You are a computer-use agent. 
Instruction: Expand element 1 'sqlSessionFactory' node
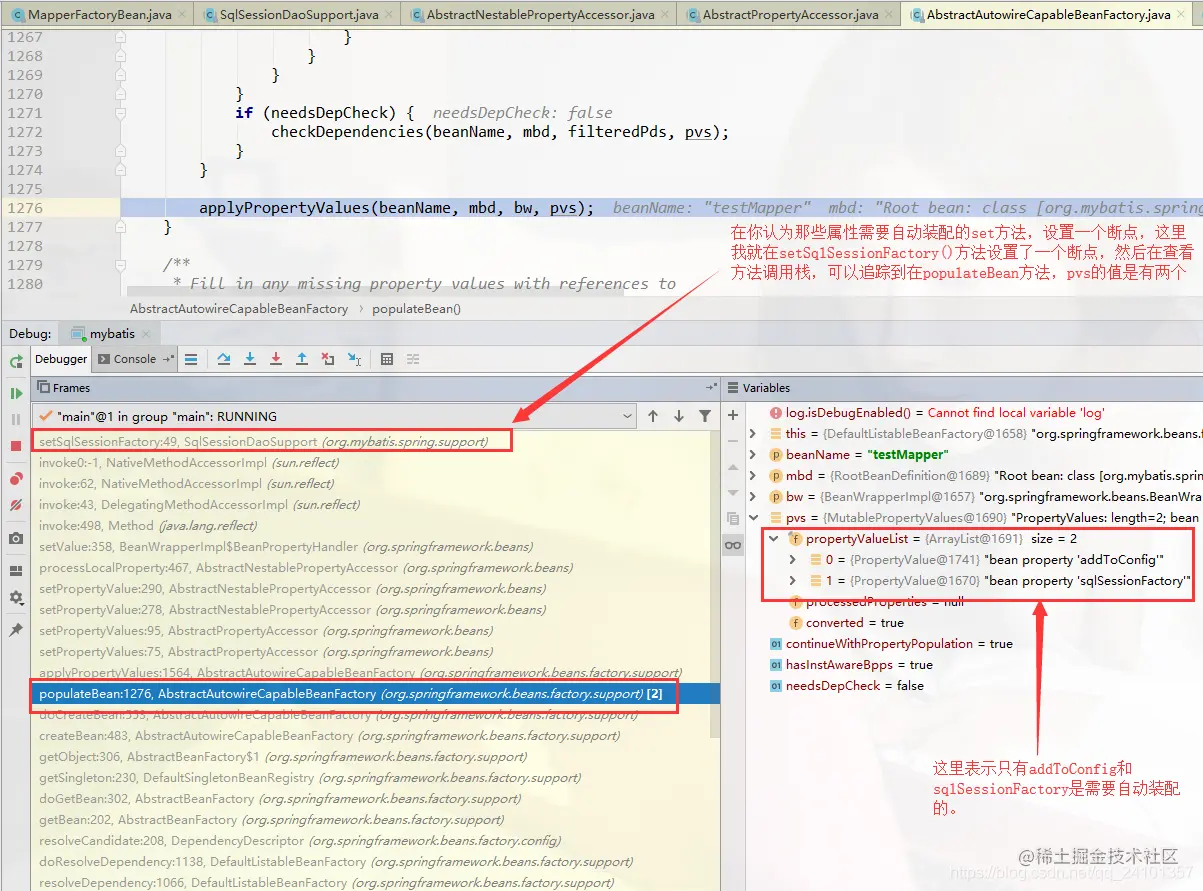pos(793,580)
